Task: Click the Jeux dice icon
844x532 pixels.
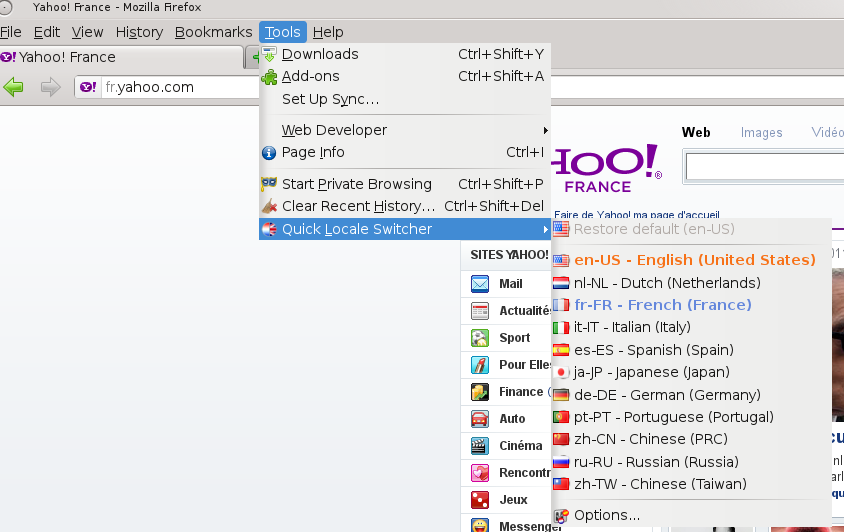Action: pos(480,499)
